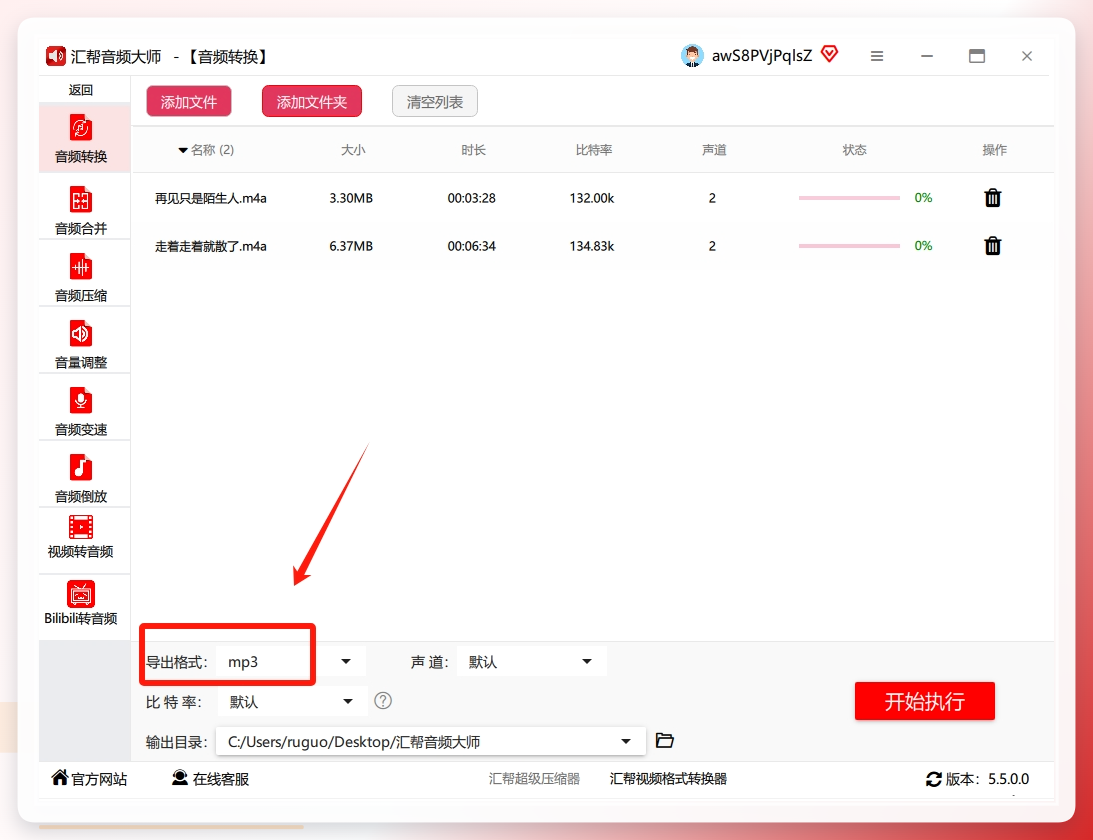Click the bitrate help question mark icon
Image resolution: width=1093 pixels, height=840 pixels.
383,701
